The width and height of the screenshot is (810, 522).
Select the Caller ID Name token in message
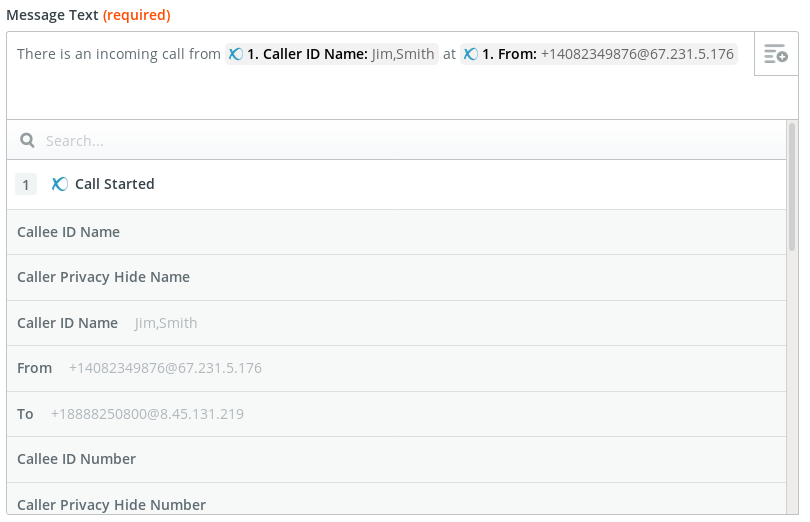coord(332,54)
